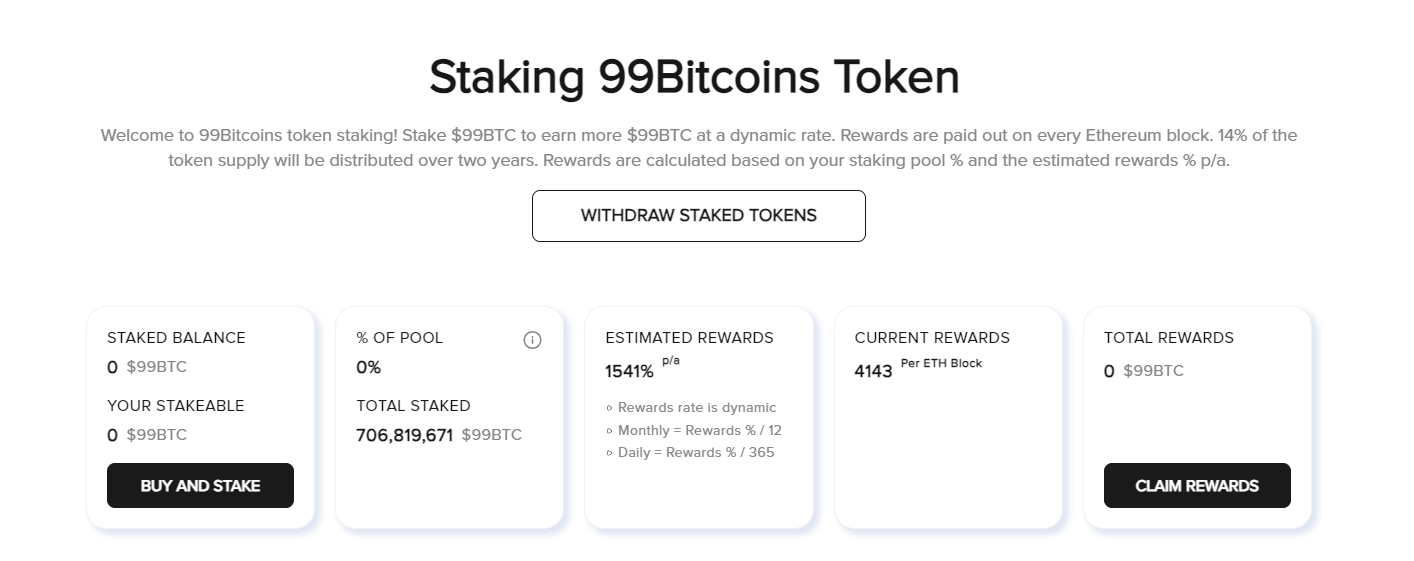This screenshot has height=561, width=1414.
Task: Click the 4143 current rewards value
Action: point(873,372)
